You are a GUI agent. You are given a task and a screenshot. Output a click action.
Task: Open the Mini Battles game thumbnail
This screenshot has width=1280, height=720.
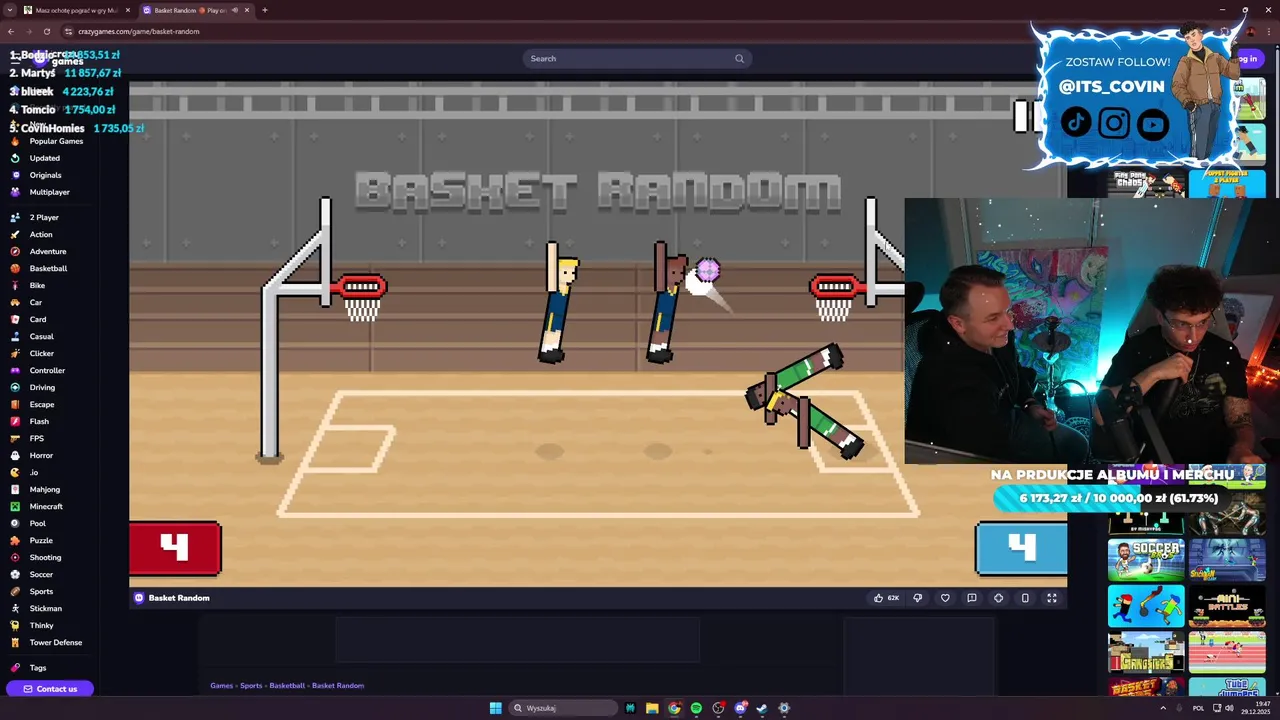tap(1227, 607)
